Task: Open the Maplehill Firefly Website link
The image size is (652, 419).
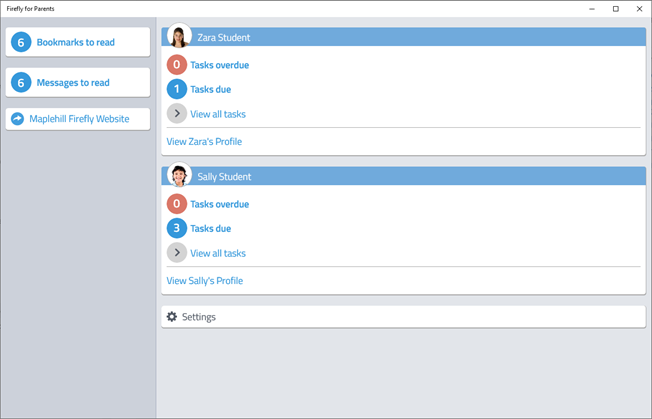Action: [x=79, y=119]
